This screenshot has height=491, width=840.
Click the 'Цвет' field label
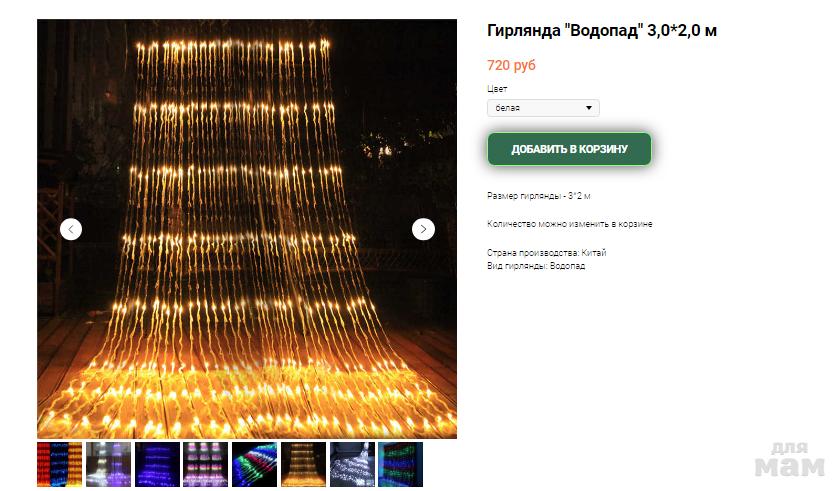[x=497, y=89]
